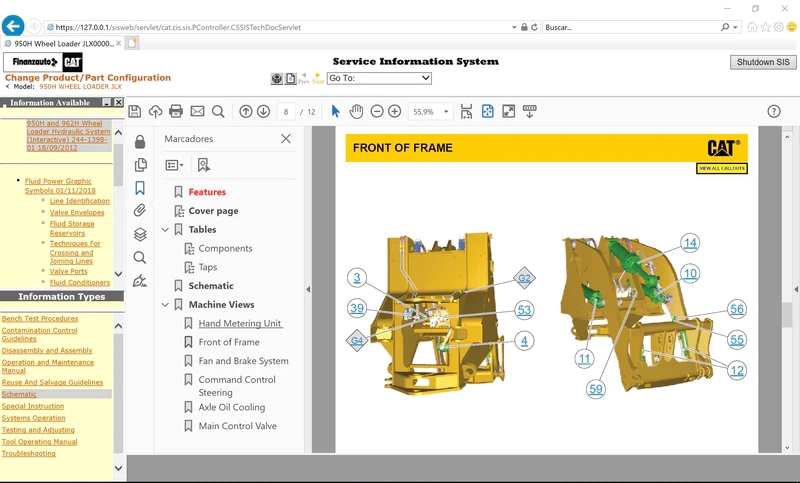Open the Go To dropdown
Screen dimensions: 800x483
(379, 78)
